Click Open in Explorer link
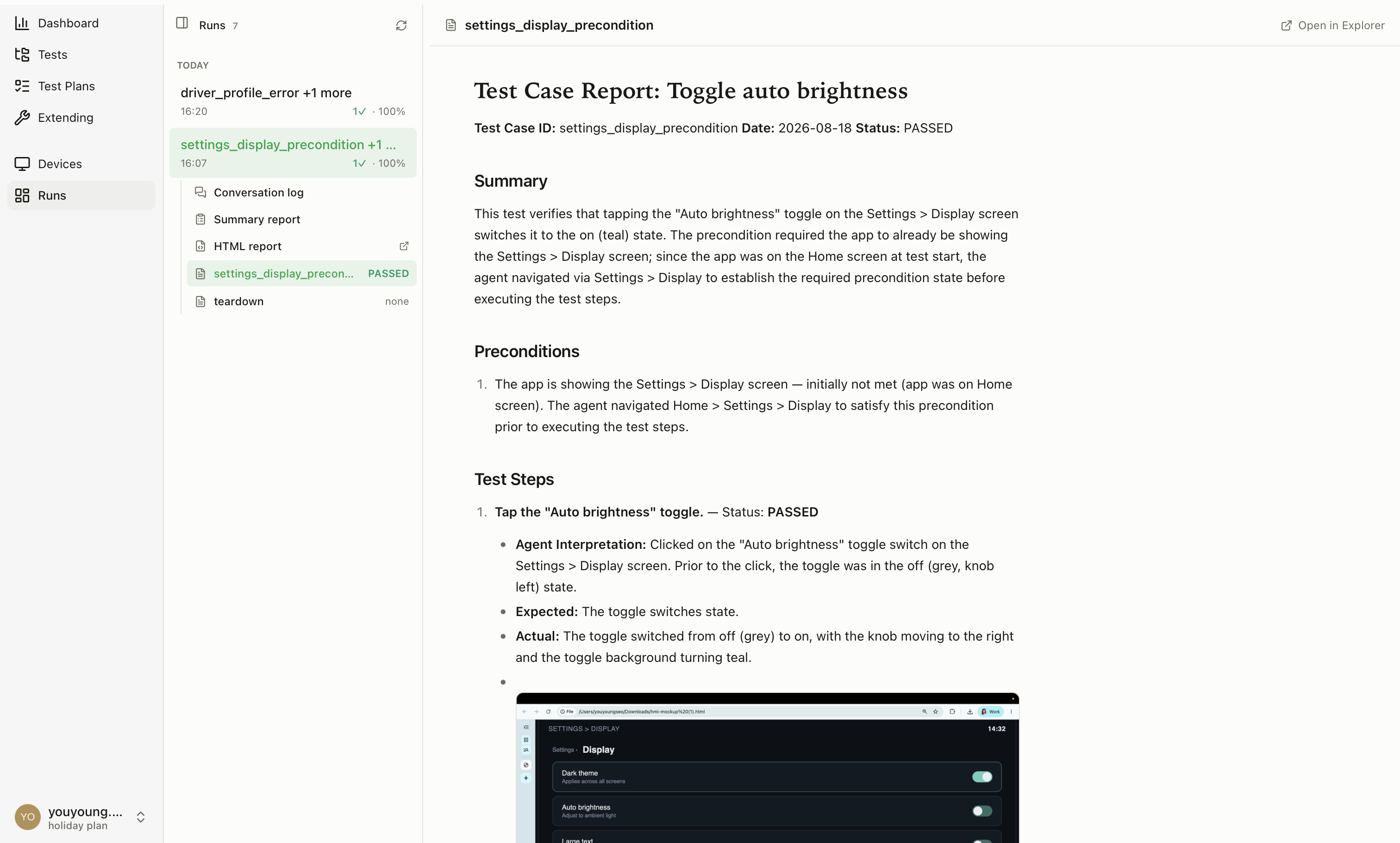 point(1332,25)
